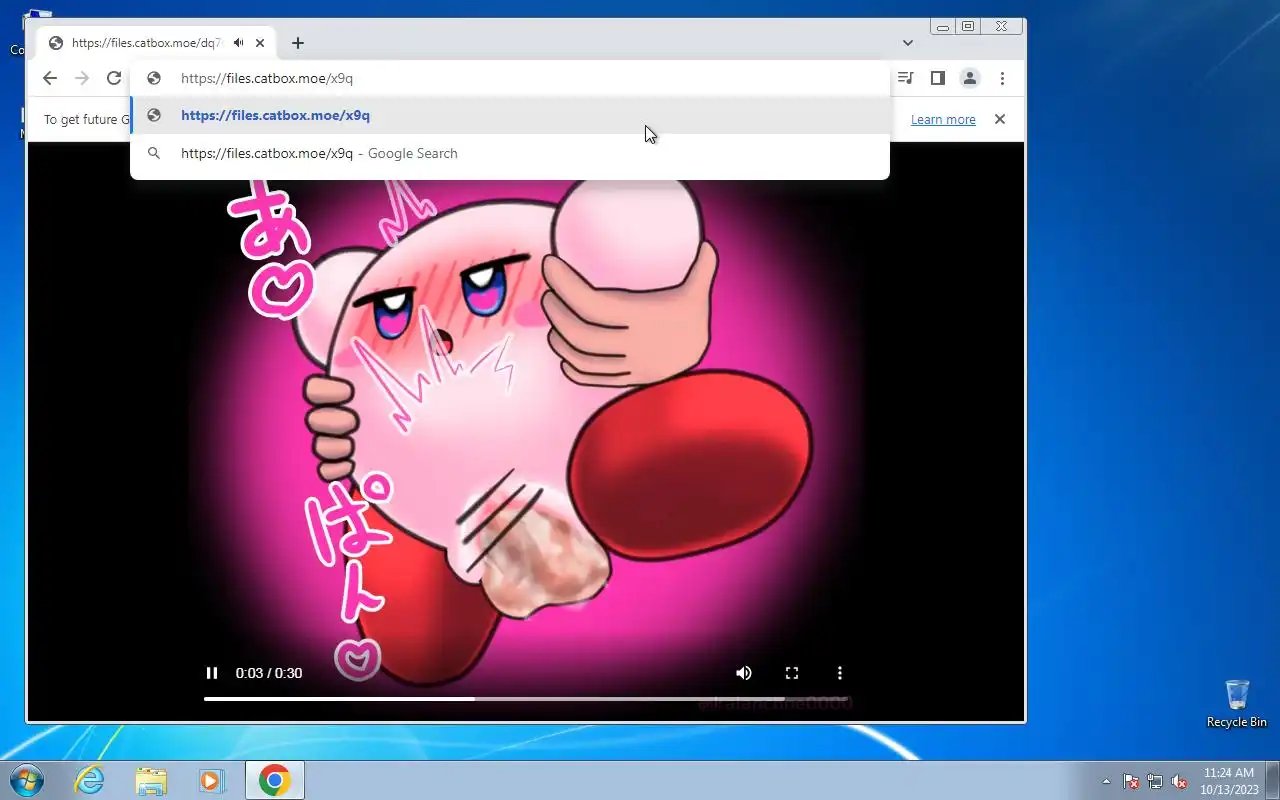1280x800 pixels.
Task: Show hidden system tray icons
Action: point(1106,781)
